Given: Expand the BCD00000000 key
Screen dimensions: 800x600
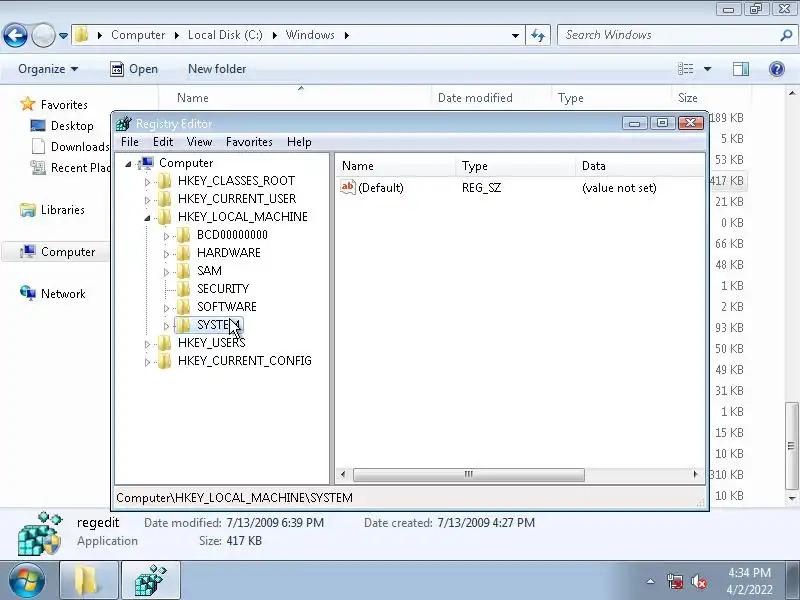Looking at the screenshot, I should [x=166, y=236].
